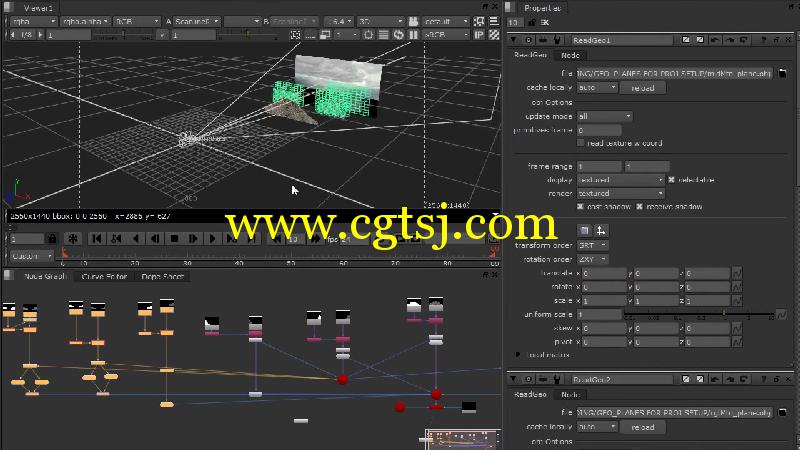Open the Node tab in ReadGeo2 properties
Screen dimensions: 800x450
click(x=570, y=394)
